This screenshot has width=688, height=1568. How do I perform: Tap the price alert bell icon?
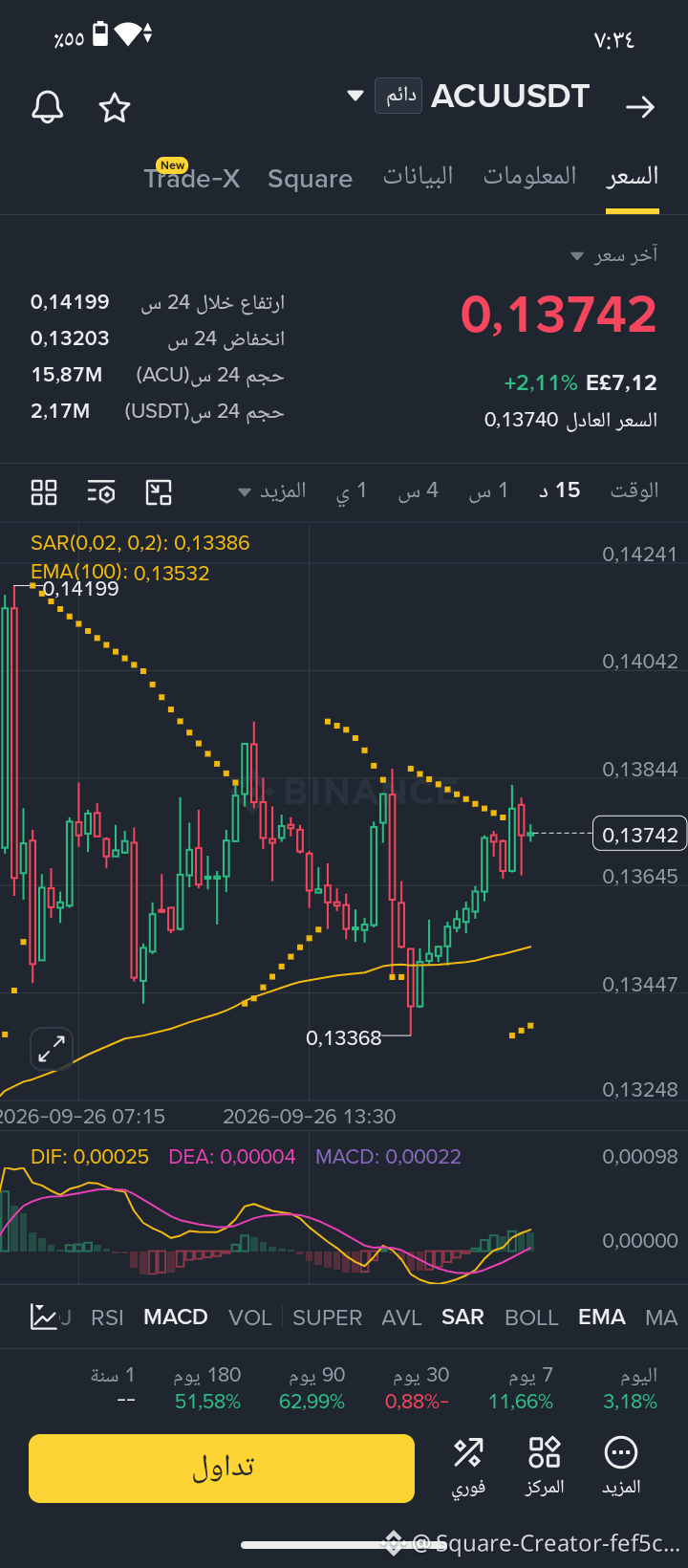point(47,108)
